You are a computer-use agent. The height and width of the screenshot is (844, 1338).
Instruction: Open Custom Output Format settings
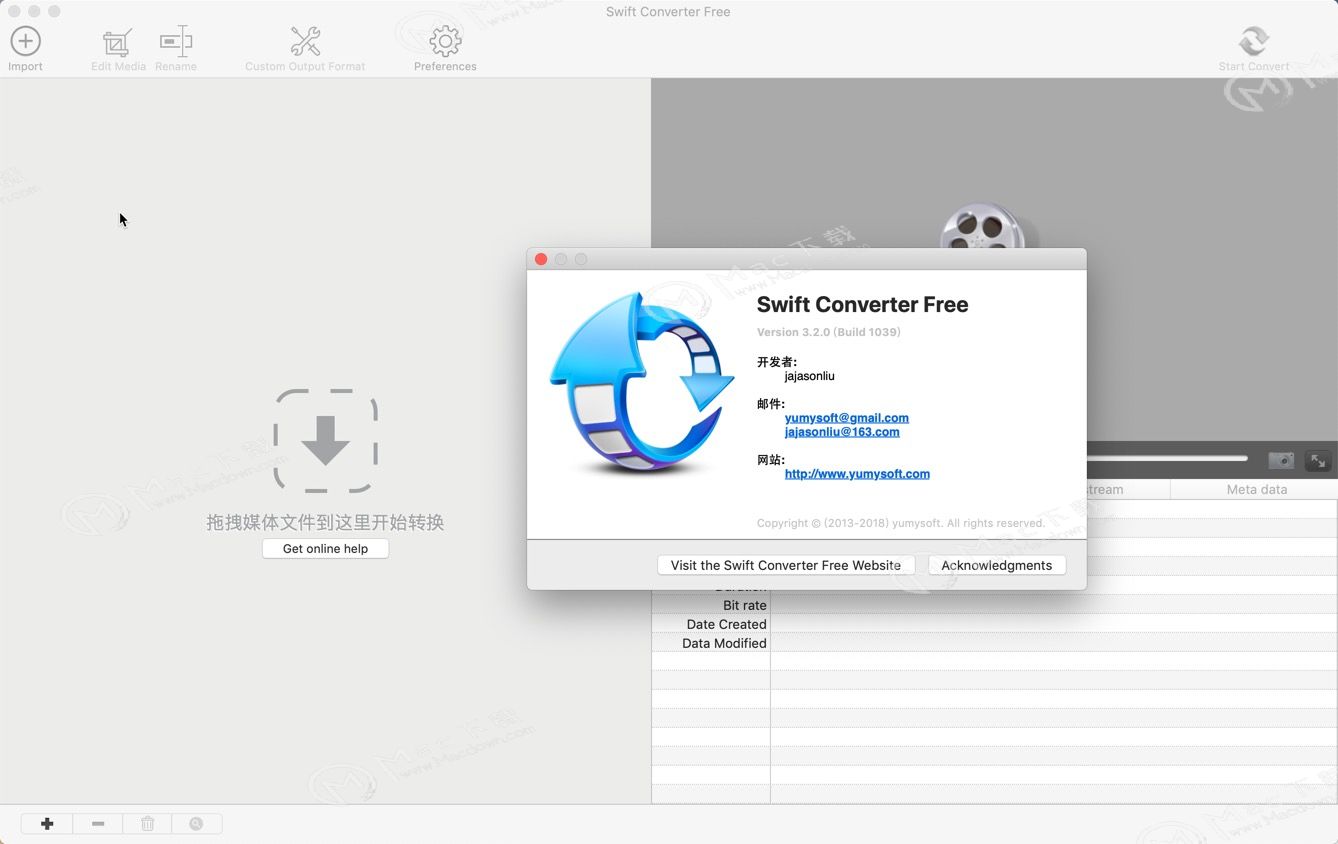click(305, 41)
